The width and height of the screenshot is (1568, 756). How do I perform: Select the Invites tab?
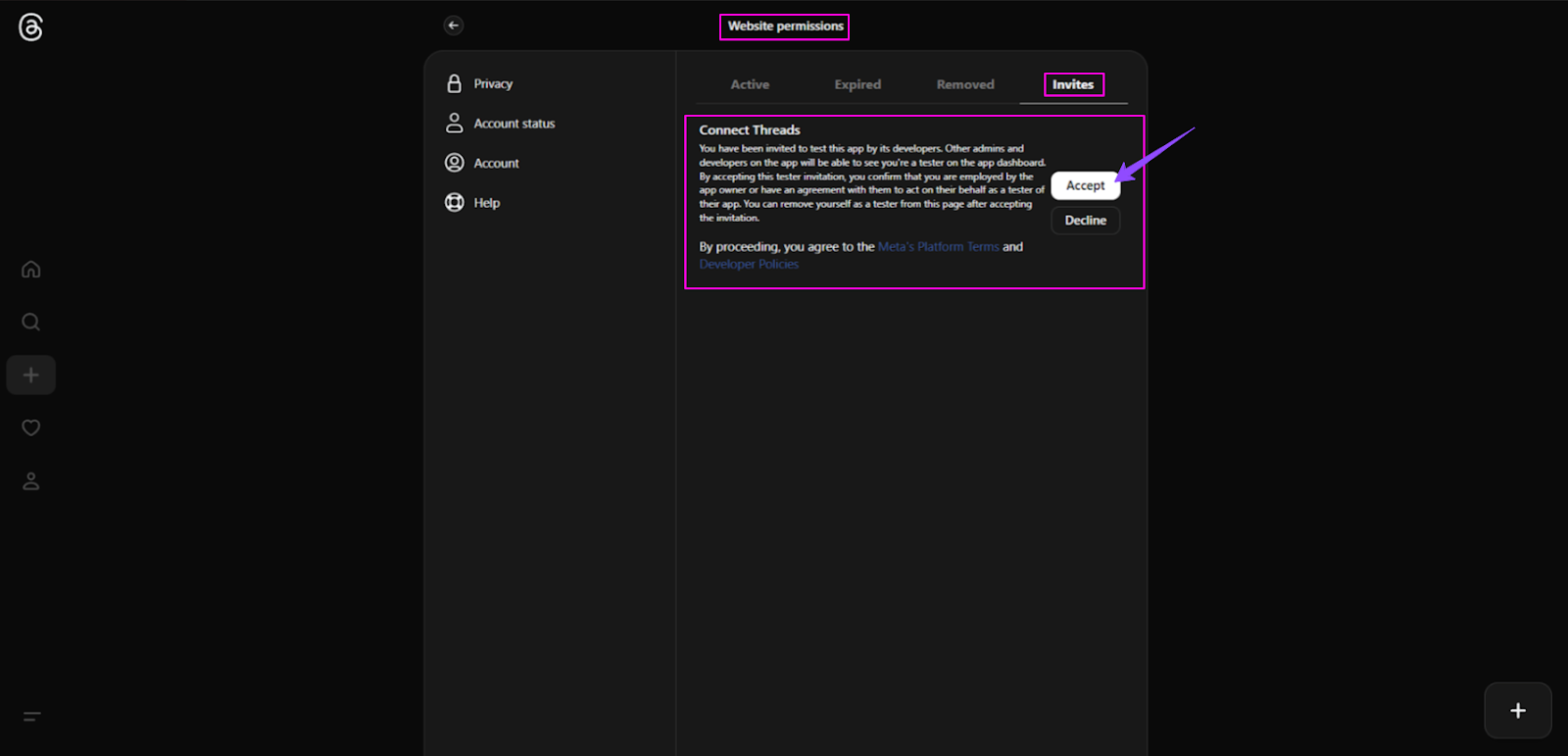(1073, 84)
